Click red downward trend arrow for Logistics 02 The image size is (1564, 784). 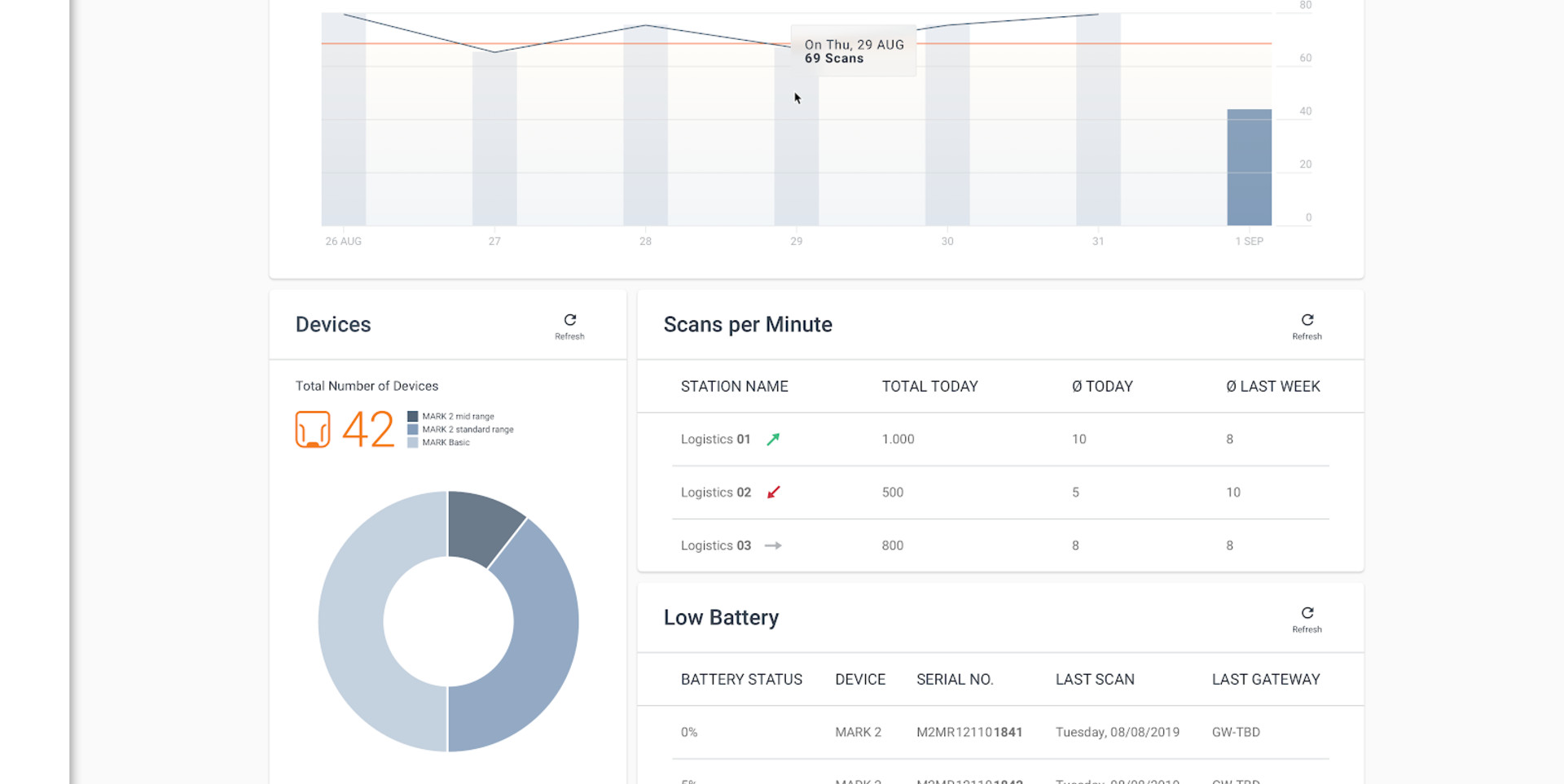click(x=773, y=493)
